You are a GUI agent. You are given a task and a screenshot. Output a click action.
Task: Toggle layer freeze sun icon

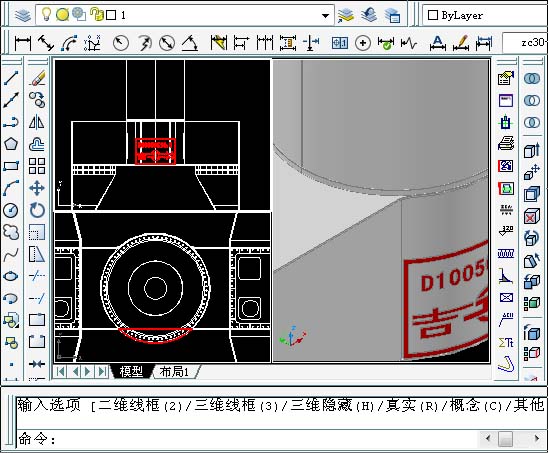click(62, 15)
